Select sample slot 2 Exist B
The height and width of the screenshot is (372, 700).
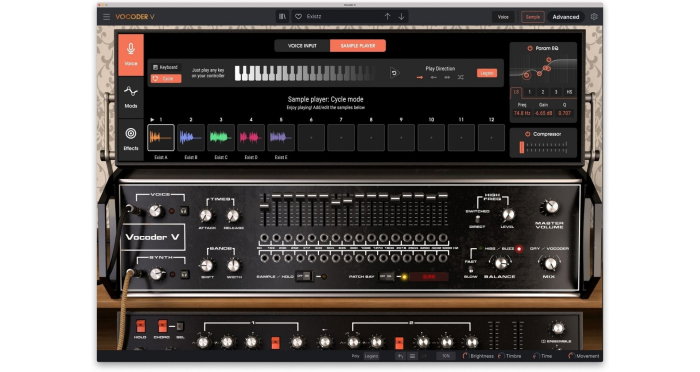click(191, 138)
